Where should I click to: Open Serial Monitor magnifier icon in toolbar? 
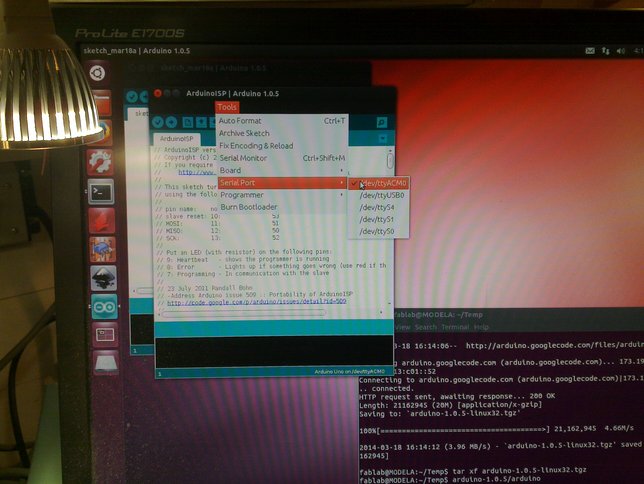382,122
